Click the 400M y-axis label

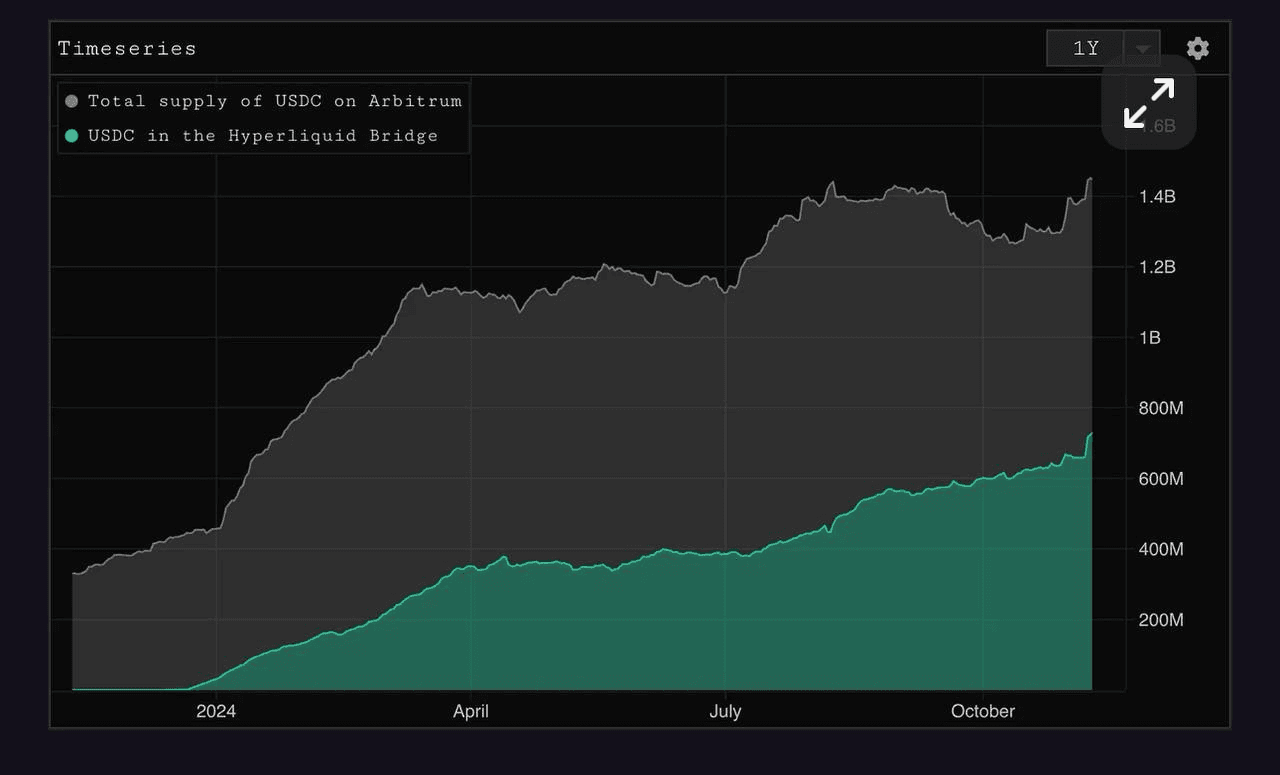(1161, 549)
